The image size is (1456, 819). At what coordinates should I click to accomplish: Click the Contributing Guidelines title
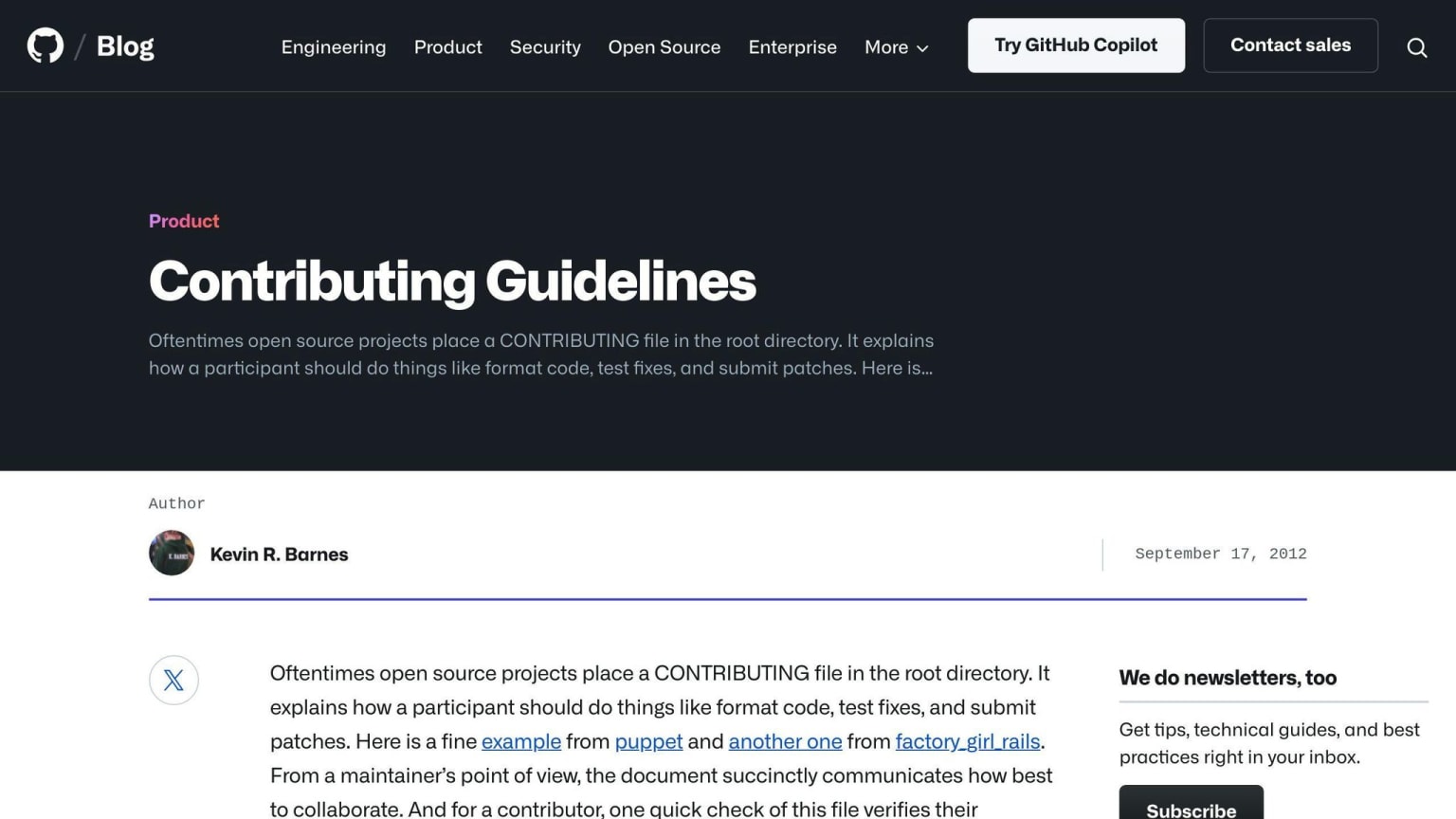point(452,282)
